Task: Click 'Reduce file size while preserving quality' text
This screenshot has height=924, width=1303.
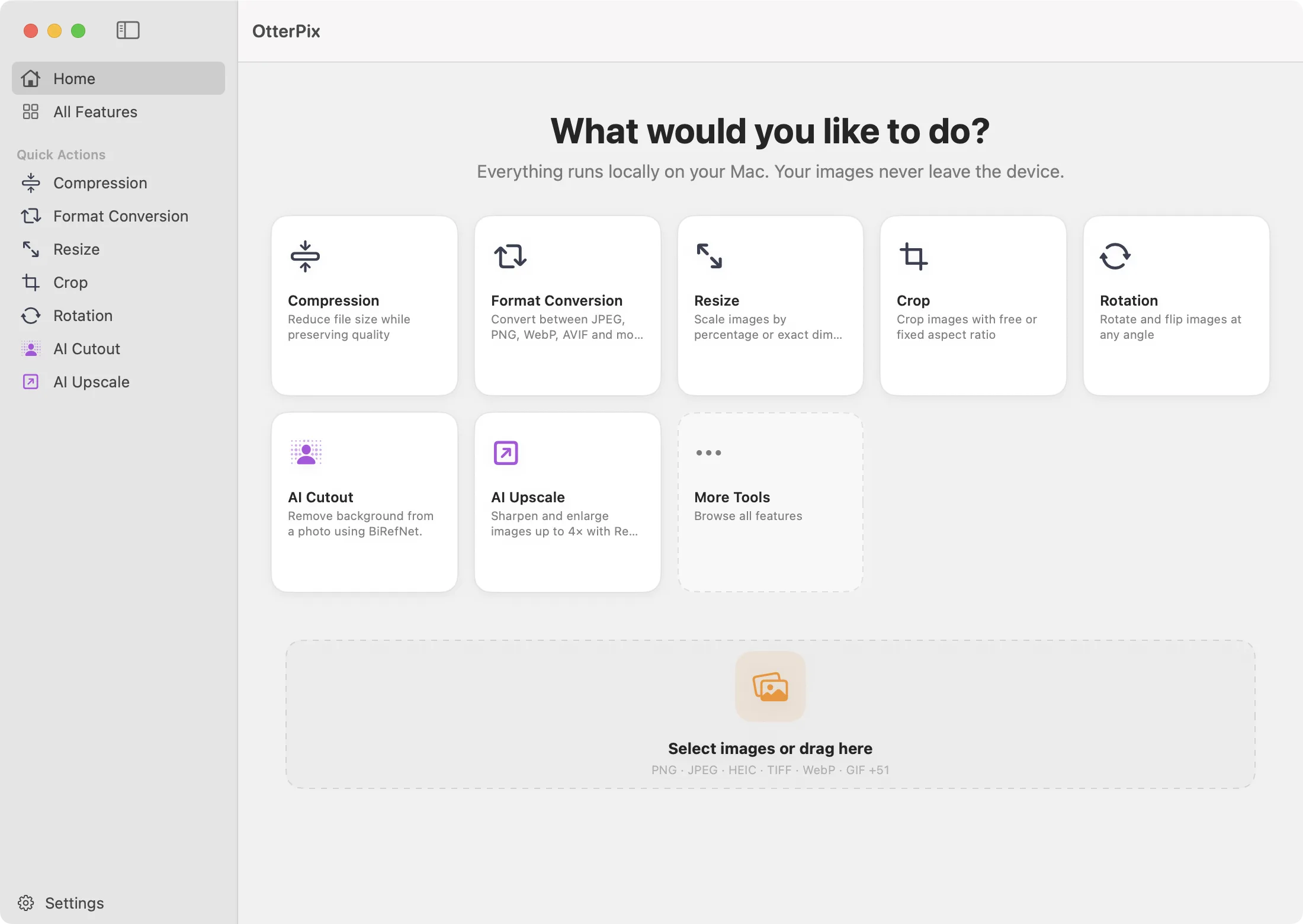Action: pyautogui.click(x=349, y=327)
